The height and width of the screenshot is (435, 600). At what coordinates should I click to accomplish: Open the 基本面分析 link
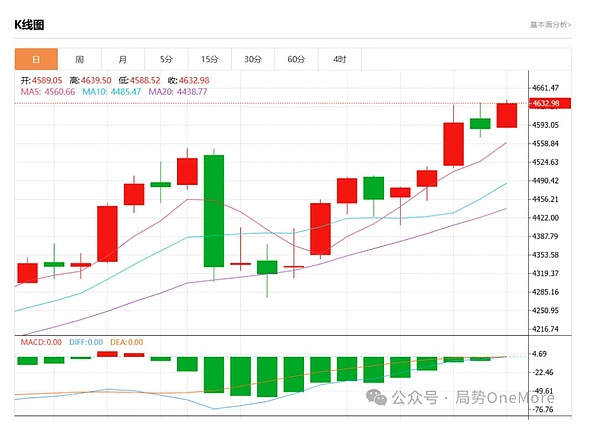tap(550, 24)
